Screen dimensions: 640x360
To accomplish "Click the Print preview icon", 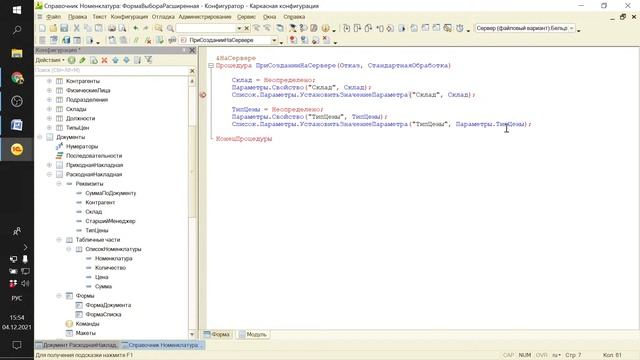I will [x=122, y=28].
